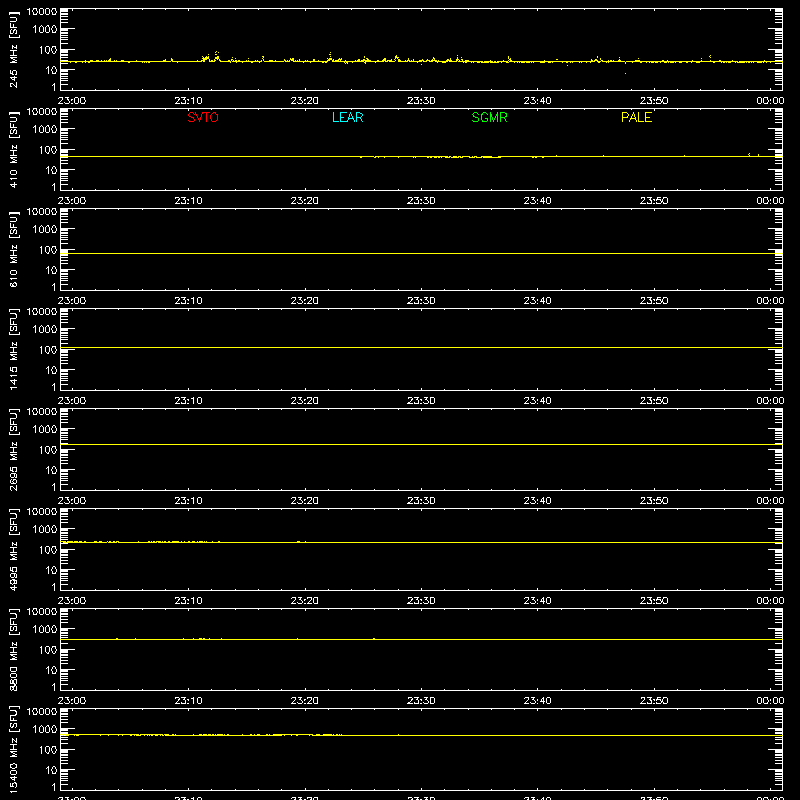Click the green SGMR station label
The image size is (800, 800).
click(489, 117)
